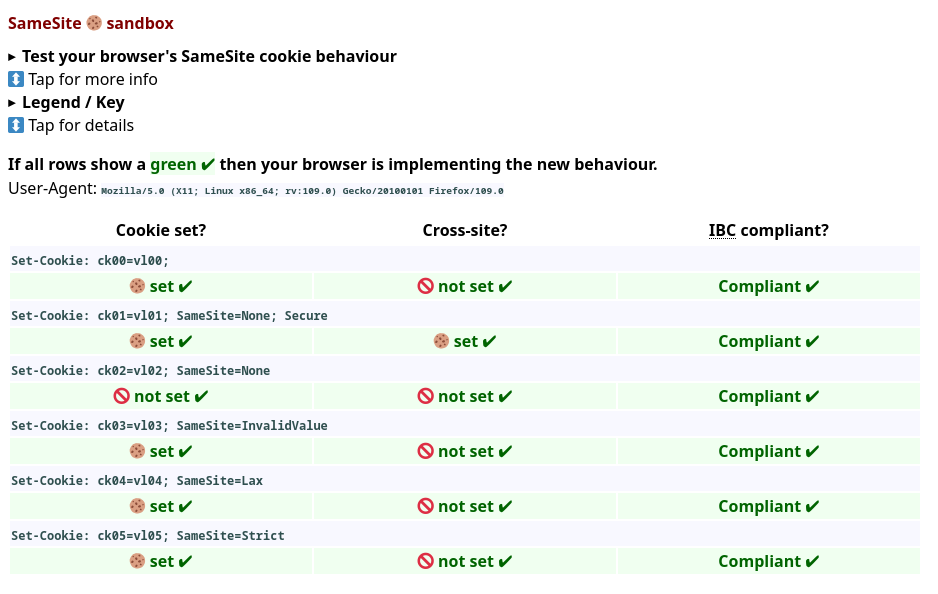Click the prohibition icon in the ck02 'not set' cell
Image resolution: width=938 pixels, height=594 pixels.
[121, 395]
